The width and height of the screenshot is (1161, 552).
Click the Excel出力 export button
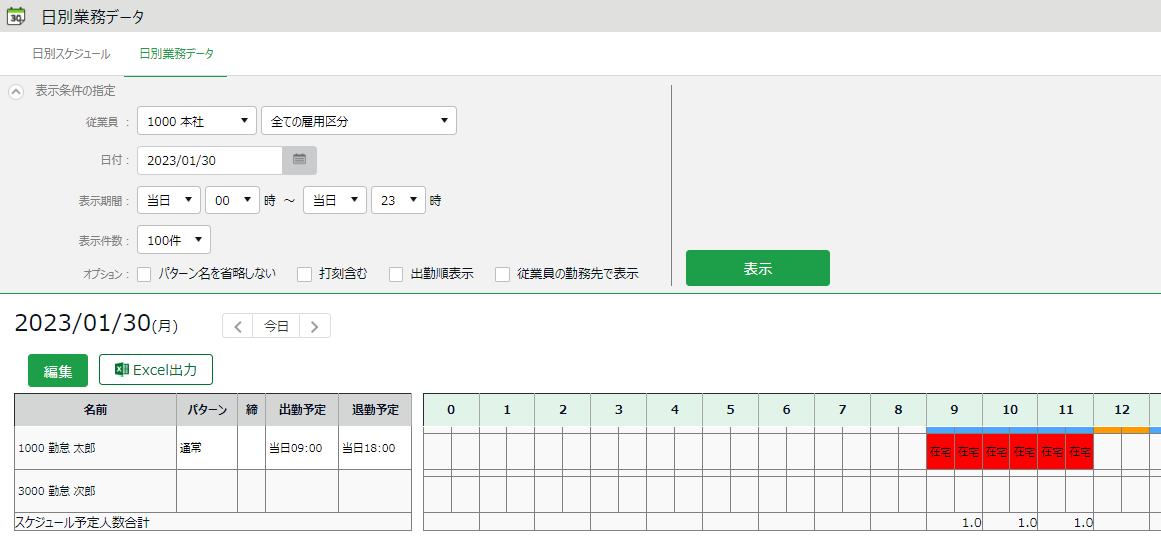(x=156, y=370)
